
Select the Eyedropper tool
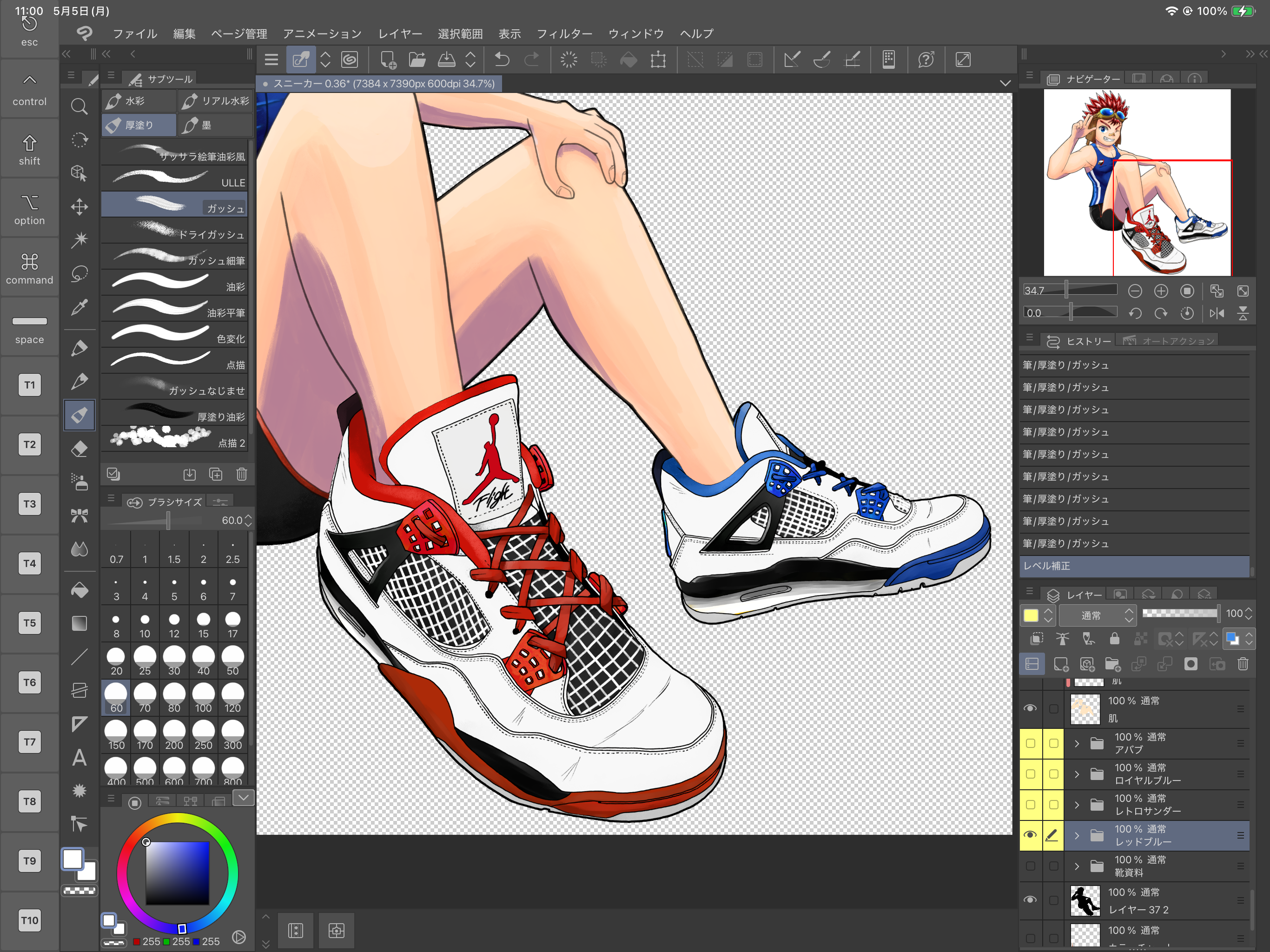coord(79,307)
